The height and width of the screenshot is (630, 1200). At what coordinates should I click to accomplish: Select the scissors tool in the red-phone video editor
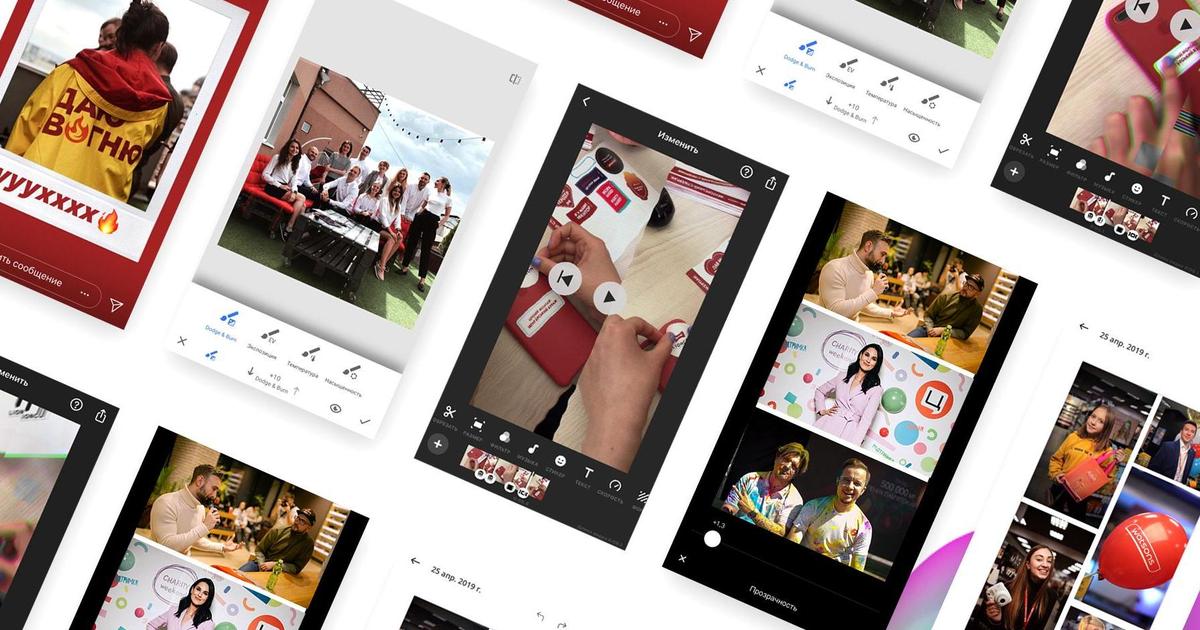1026,140
